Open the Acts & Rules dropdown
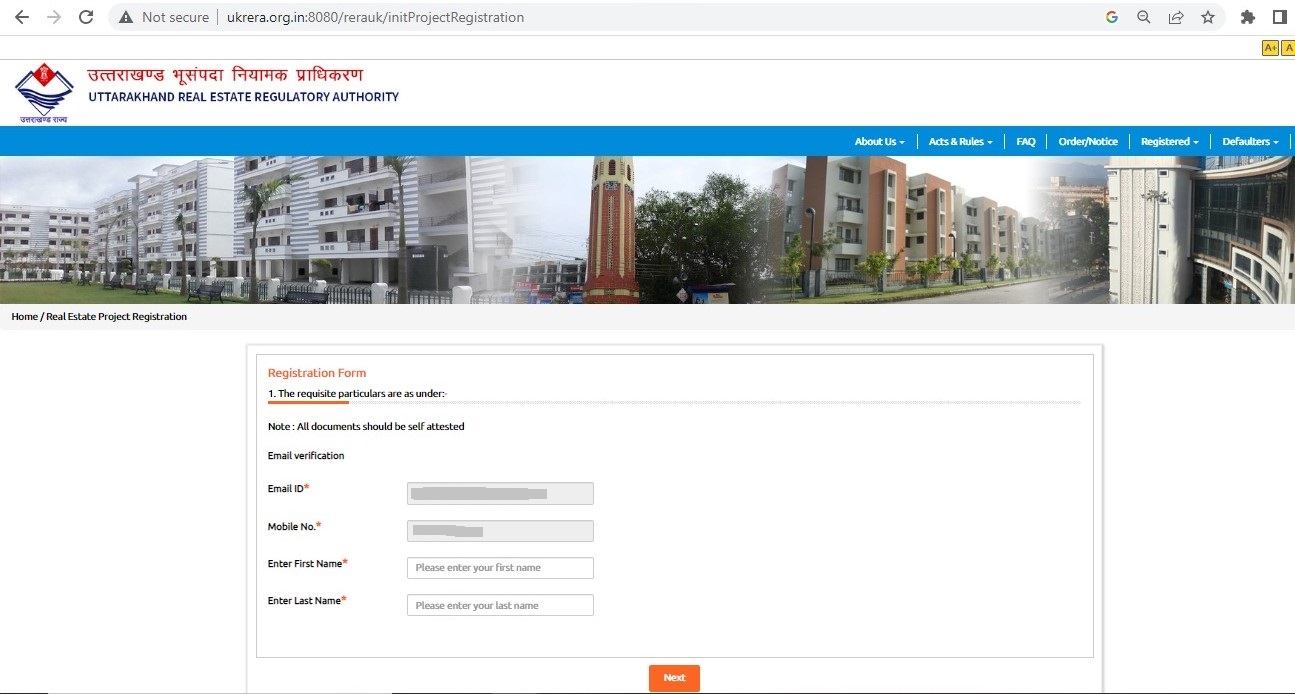The image size is (1295, 694). [959, 141]
